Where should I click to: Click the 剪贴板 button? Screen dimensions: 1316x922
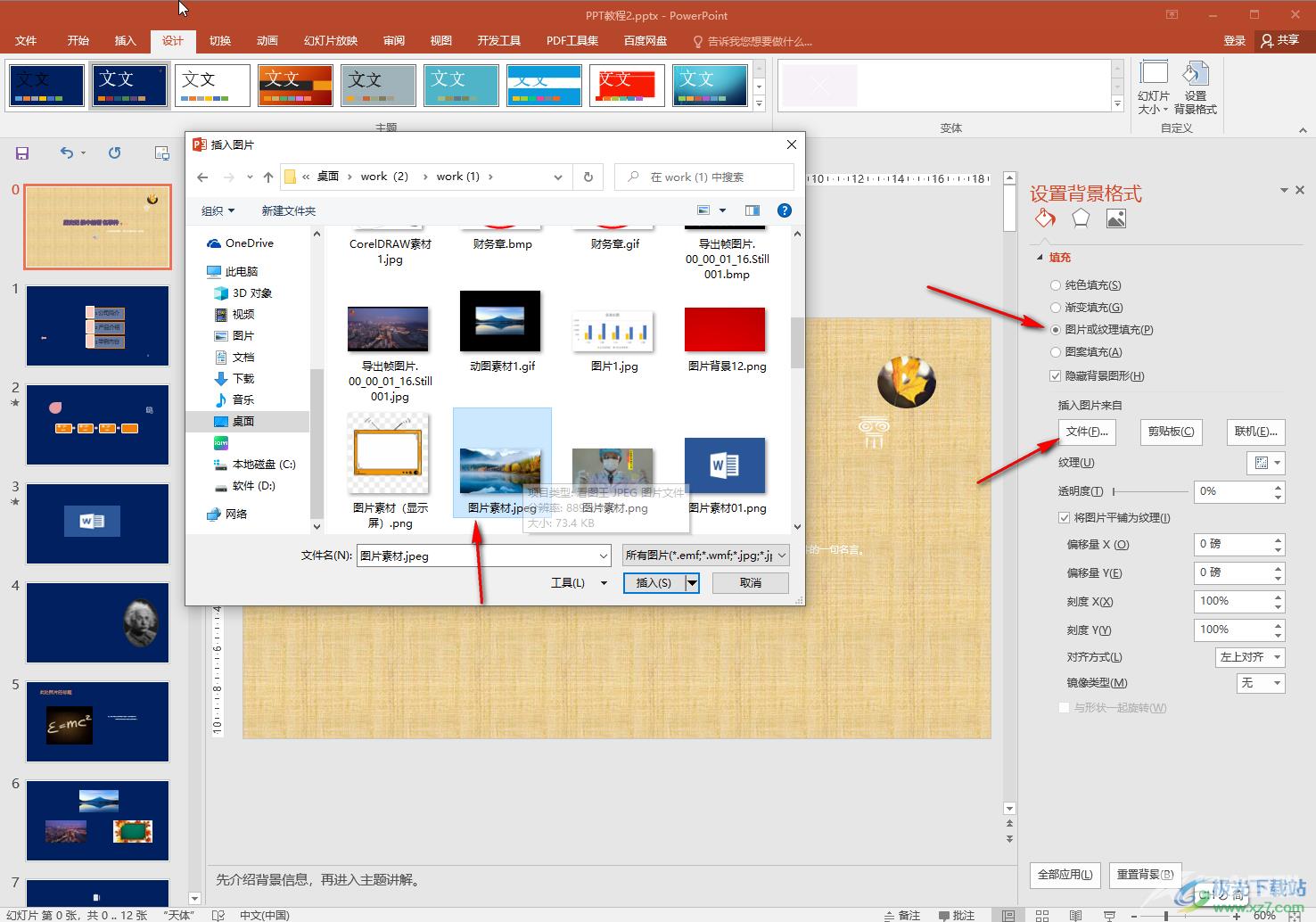(x=1171, y=432)
